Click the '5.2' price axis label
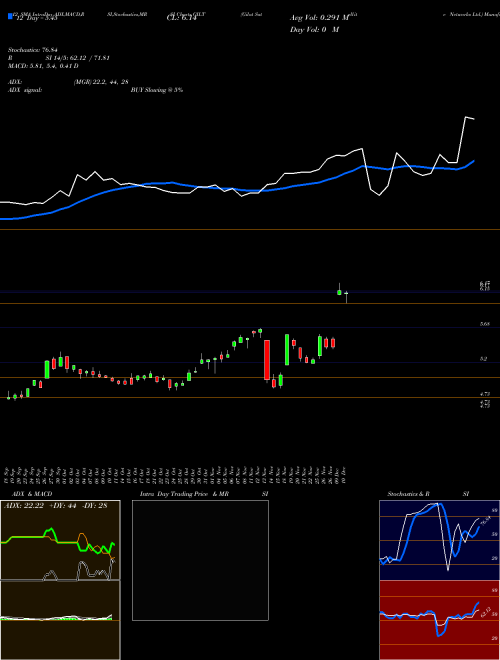The image size is (500, 660). click(484, 359)
